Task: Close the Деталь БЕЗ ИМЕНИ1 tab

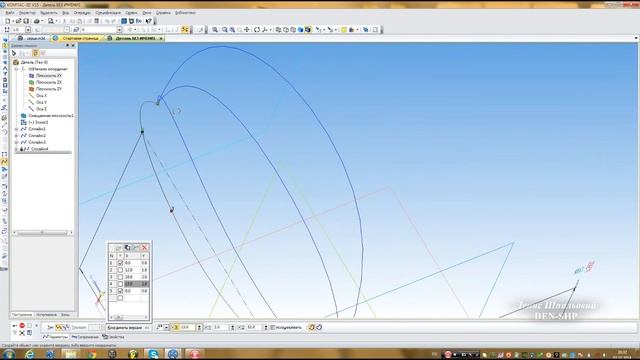Action: point(161,38)
